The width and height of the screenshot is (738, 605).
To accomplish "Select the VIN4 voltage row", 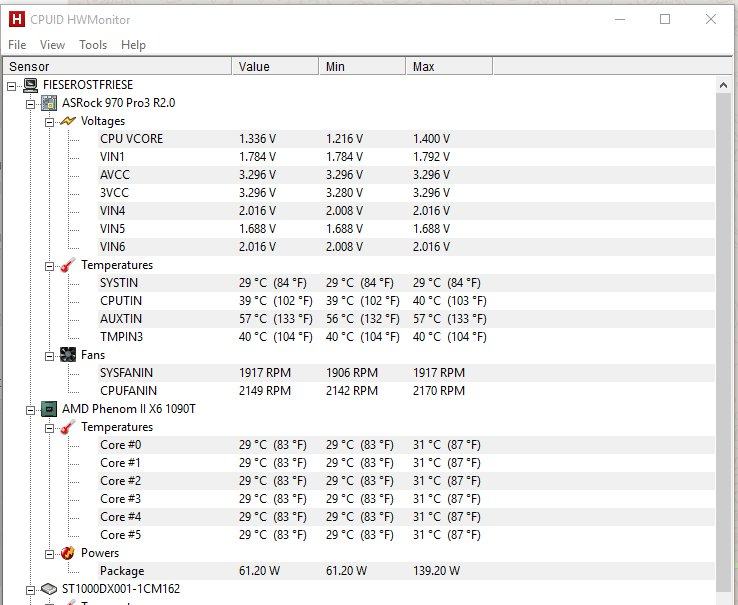I will tap(406, 210).
